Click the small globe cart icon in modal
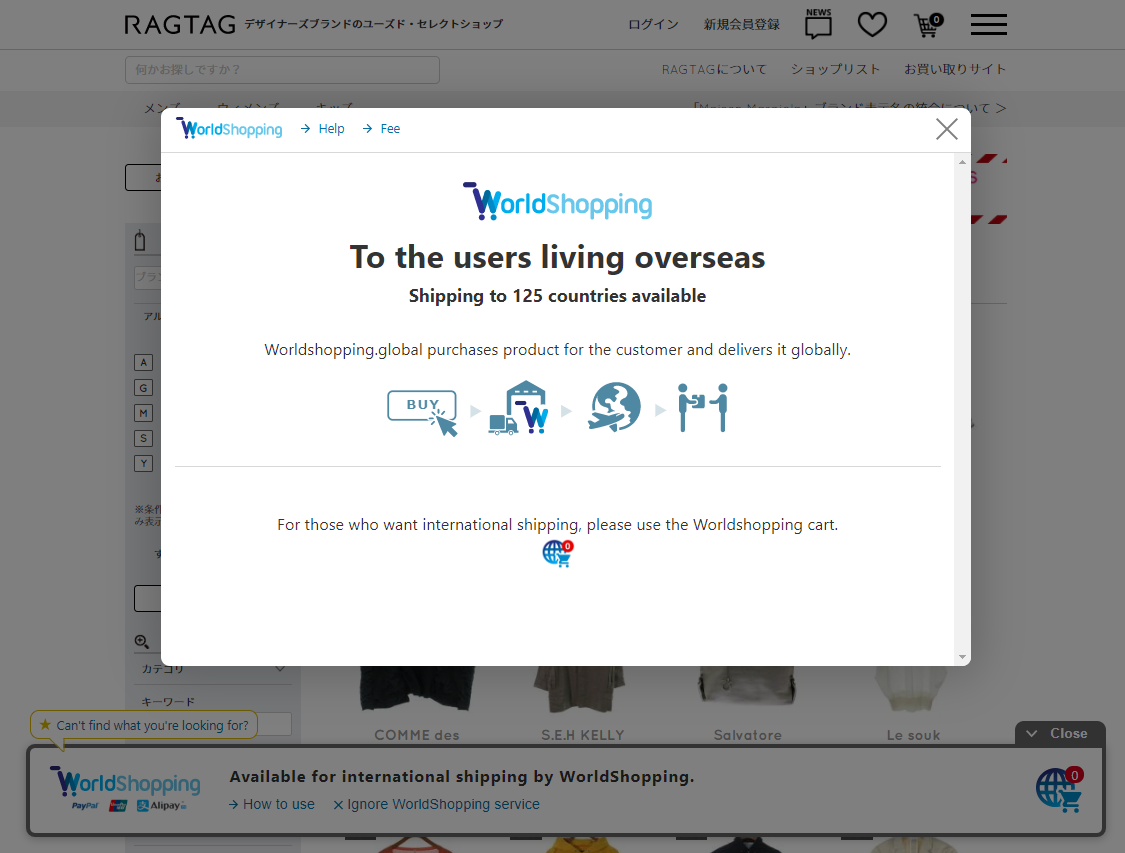Viewport: 1125px width, 853px height. [x=557, y=553]
